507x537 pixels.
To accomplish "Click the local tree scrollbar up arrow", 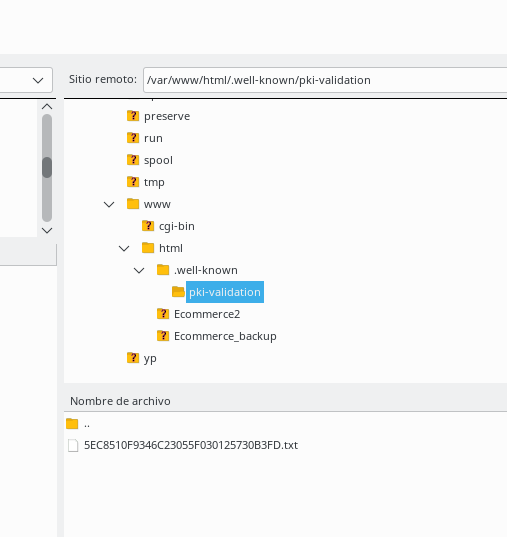I will click(47, 107).
